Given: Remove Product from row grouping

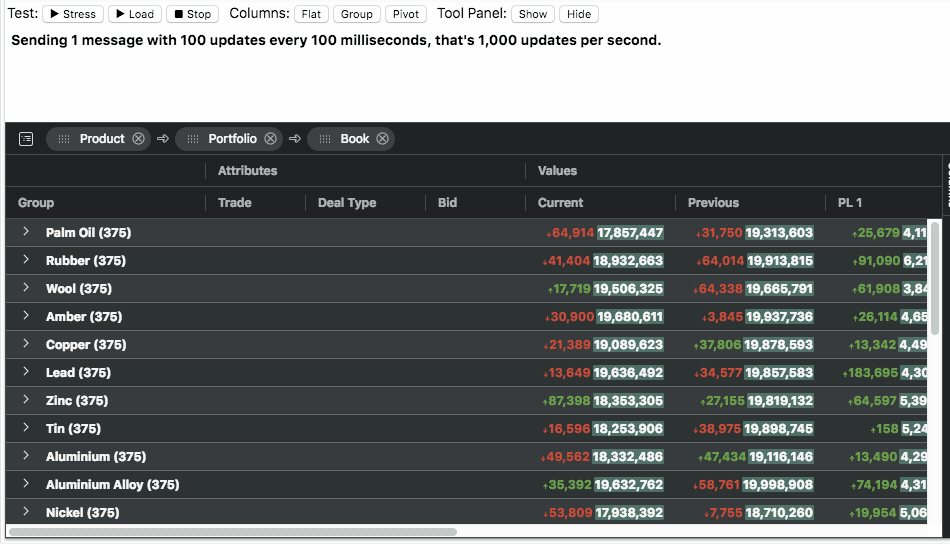Looking at the screenshot, I should [x=138, y=139].
